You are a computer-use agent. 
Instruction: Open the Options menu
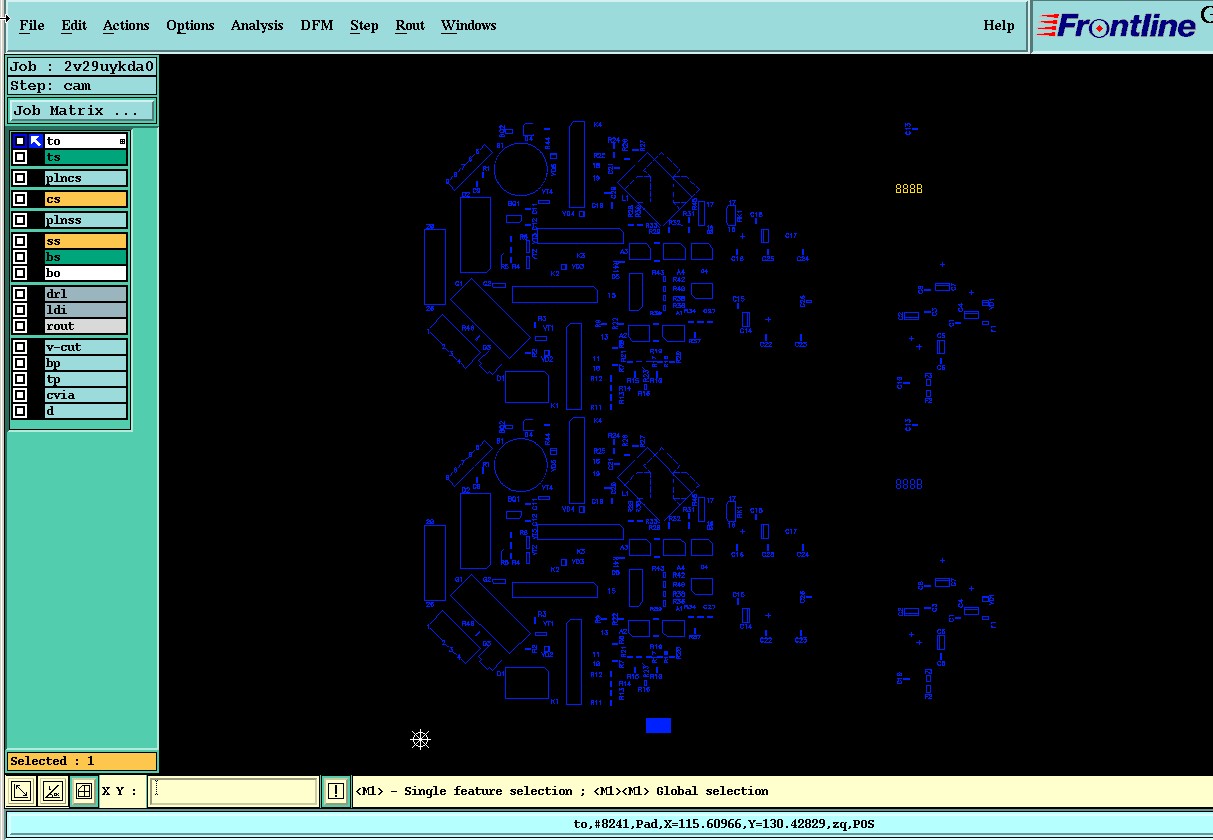(190, 26)
